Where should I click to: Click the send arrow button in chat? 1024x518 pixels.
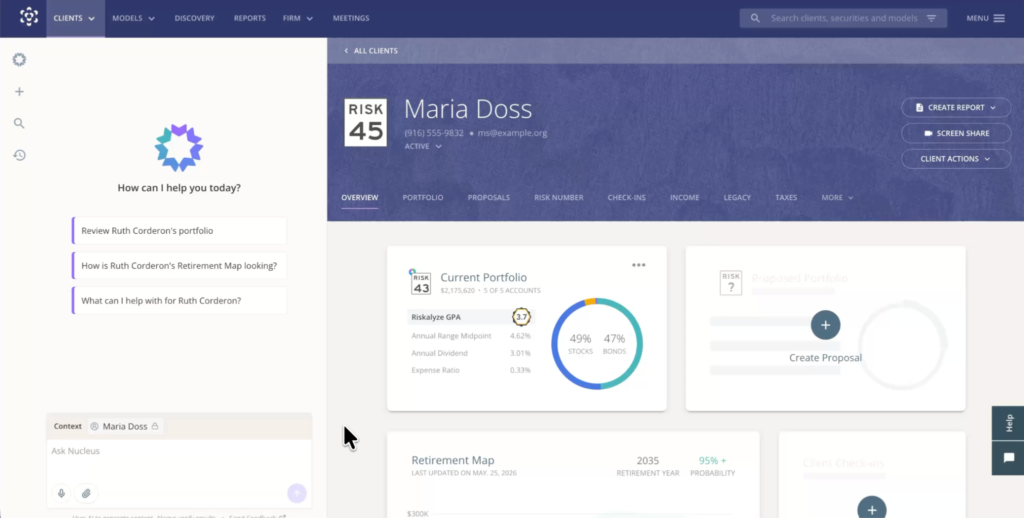296,493
